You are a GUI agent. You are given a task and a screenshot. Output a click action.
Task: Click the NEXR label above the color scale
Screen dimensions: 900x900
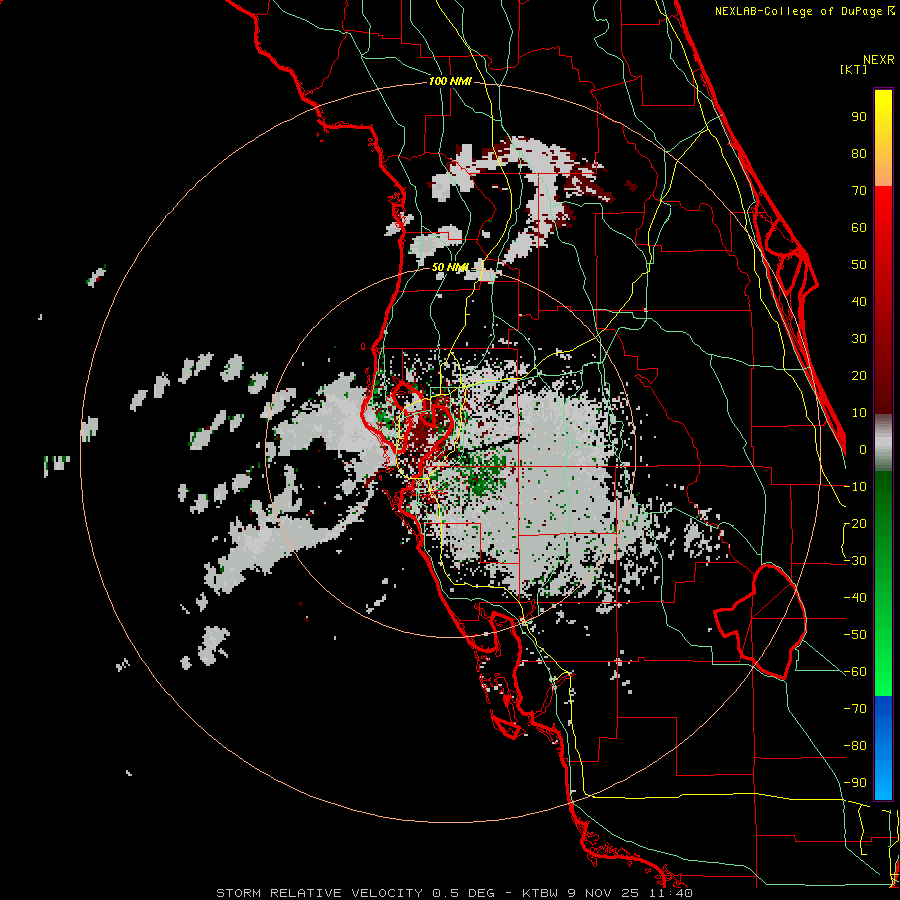(x=878, y=60)
